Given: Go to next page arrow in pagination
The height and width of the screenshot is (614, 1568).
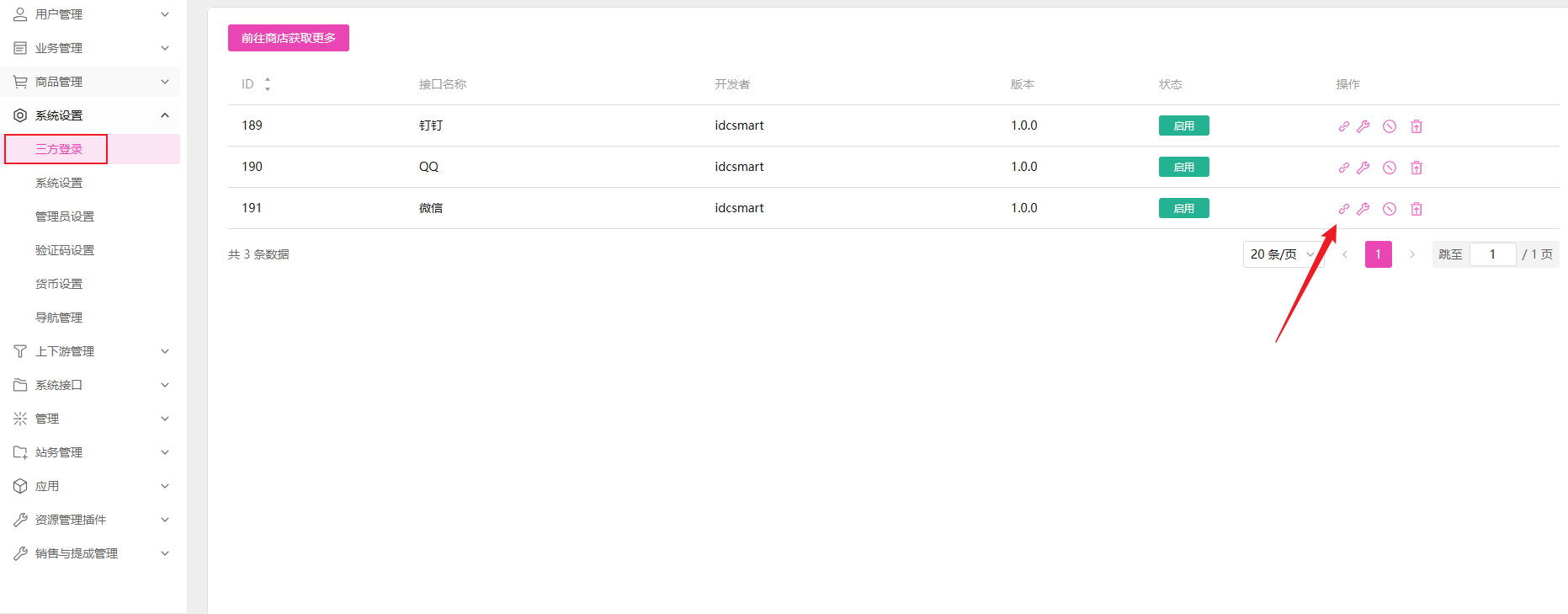Looking at the screenshot, I should (1412, 254).
